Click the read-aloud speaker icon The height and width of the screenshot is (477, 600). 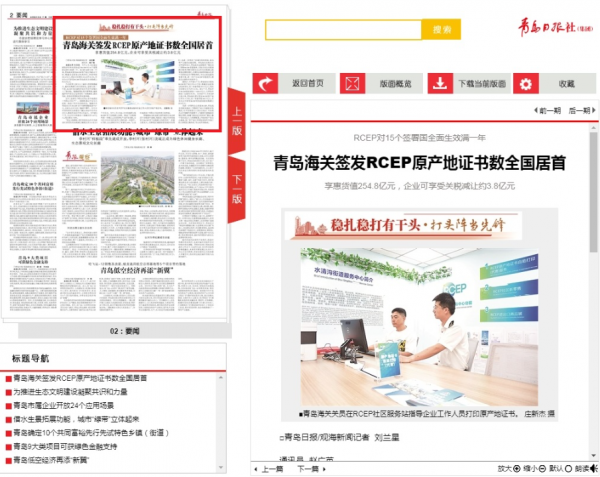[x=594, y=467]
